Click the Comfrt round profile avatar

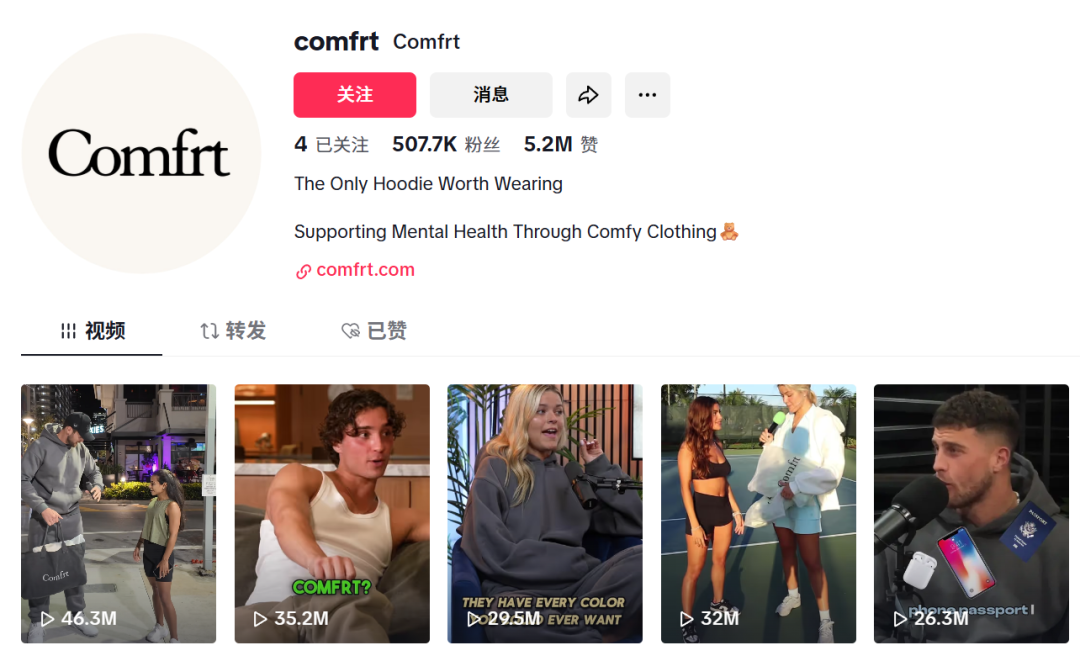(141, 153)
